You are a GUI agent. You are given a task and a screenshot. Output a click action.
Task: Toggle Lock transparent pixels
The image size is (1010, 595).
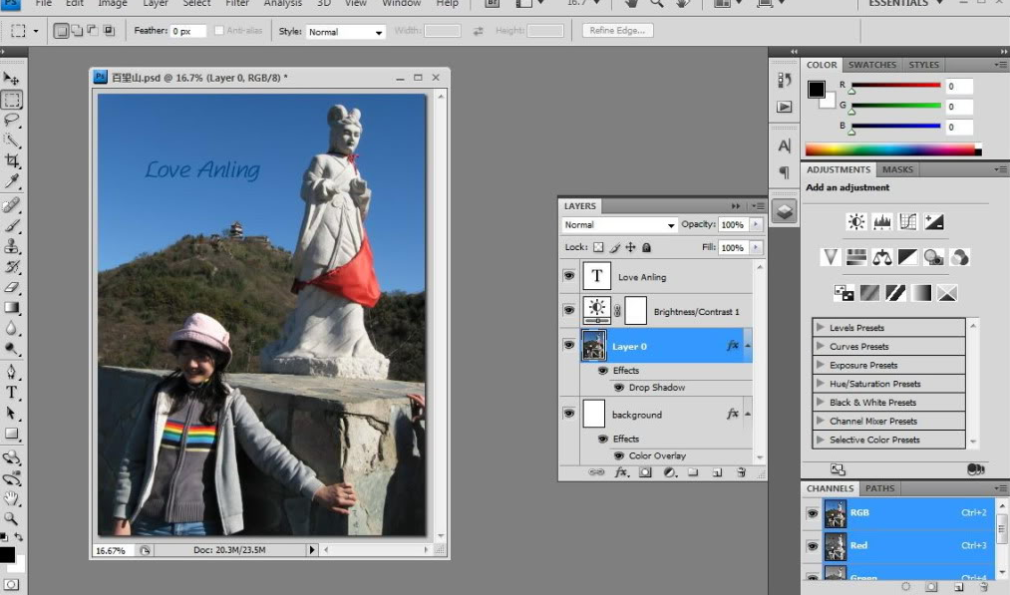(x=598, y=247)
